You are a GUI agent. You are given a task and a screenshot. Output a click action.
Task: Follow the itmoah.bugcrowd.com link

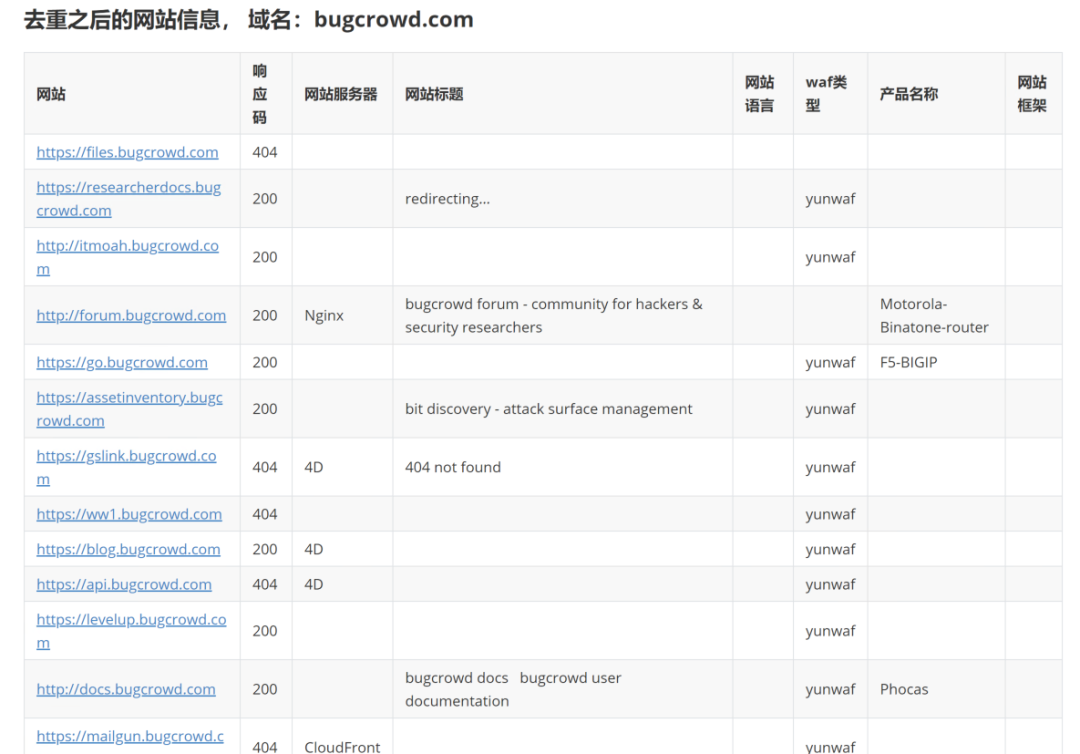[x=127, y=258]
